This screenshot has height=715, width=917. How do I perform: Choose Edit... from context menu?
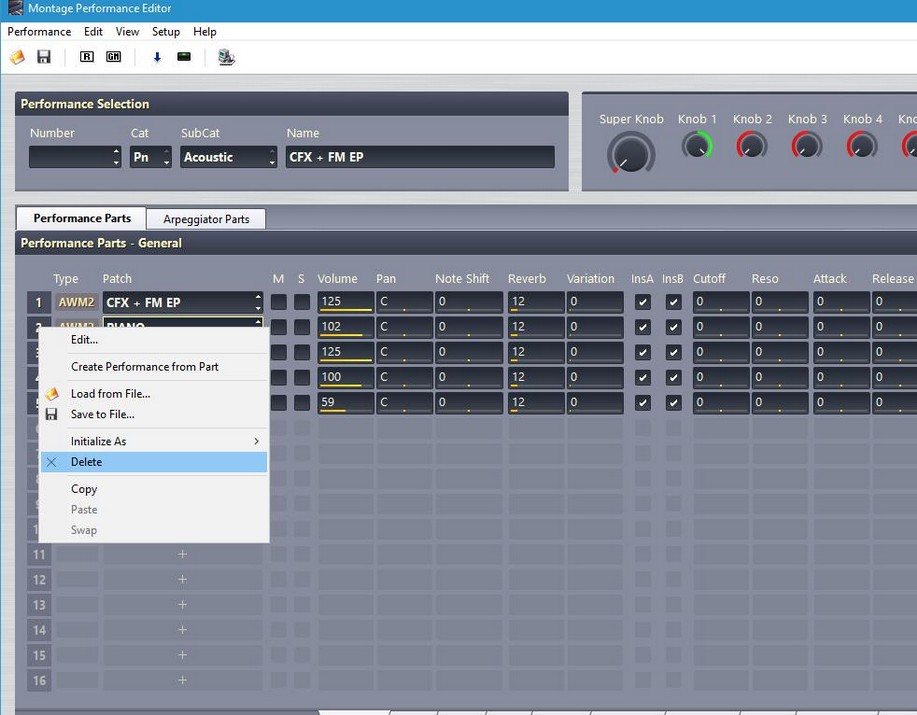154,340
